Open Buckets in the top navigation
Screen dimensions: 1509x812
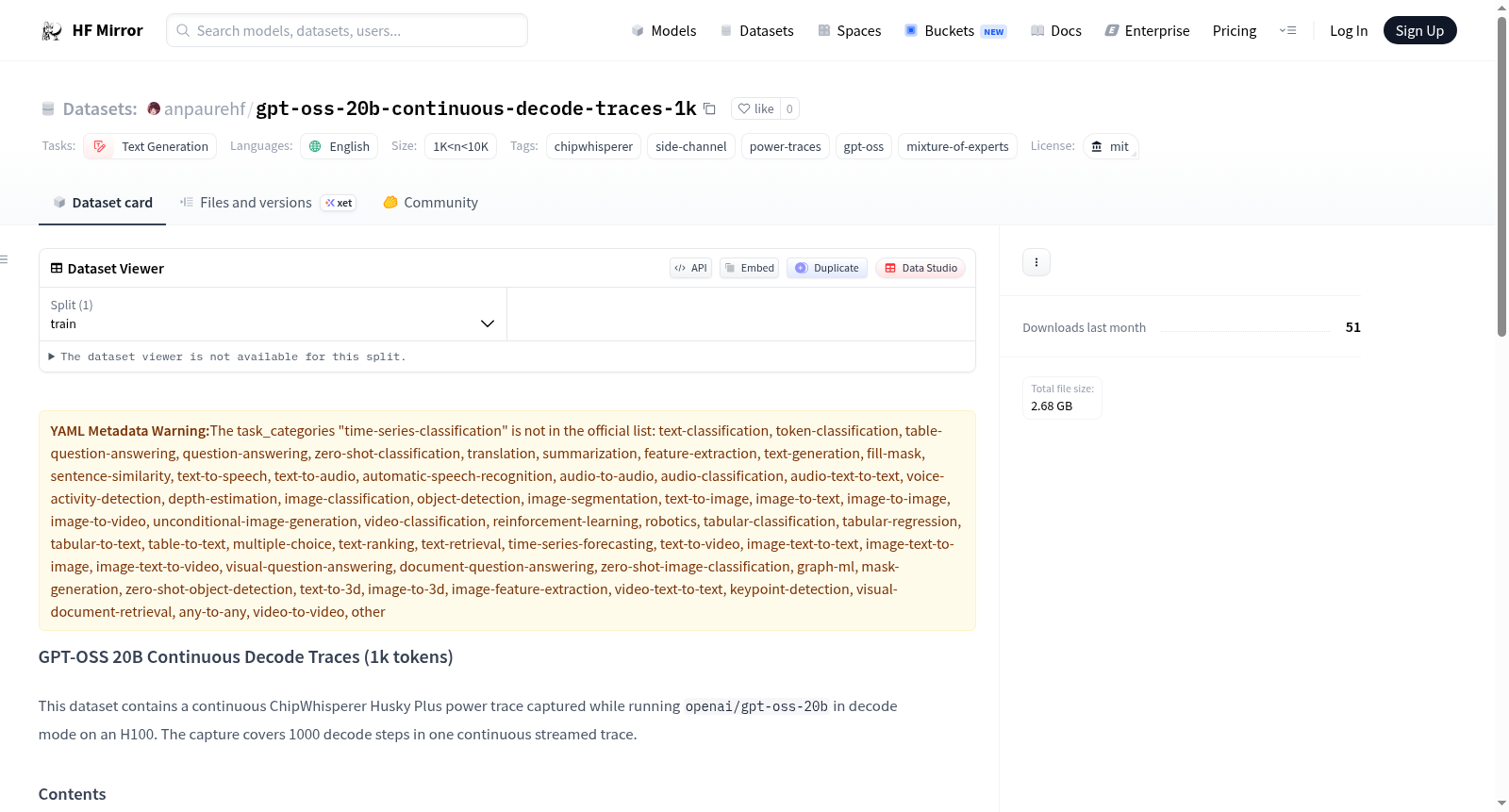pyautogui.click(x=955, y=31)
